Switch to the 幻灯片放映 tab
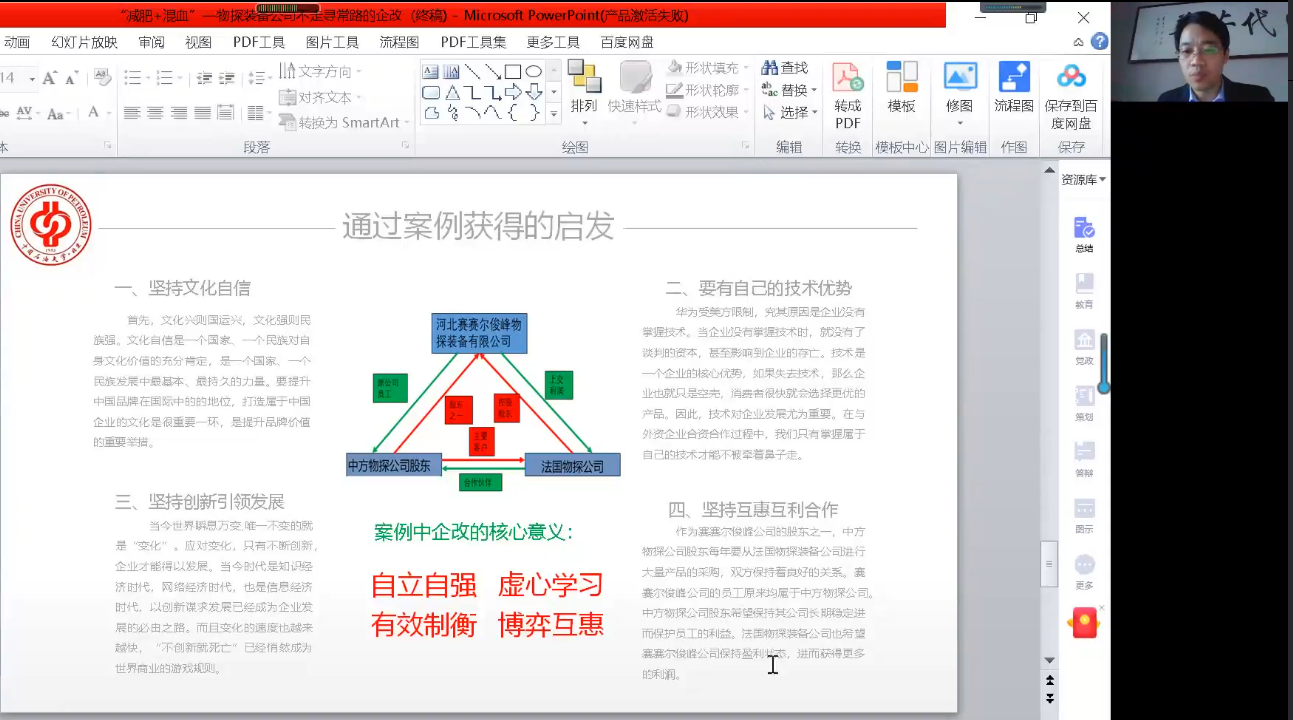Screen dimensions: 1293x720 (x=84, y=42)
